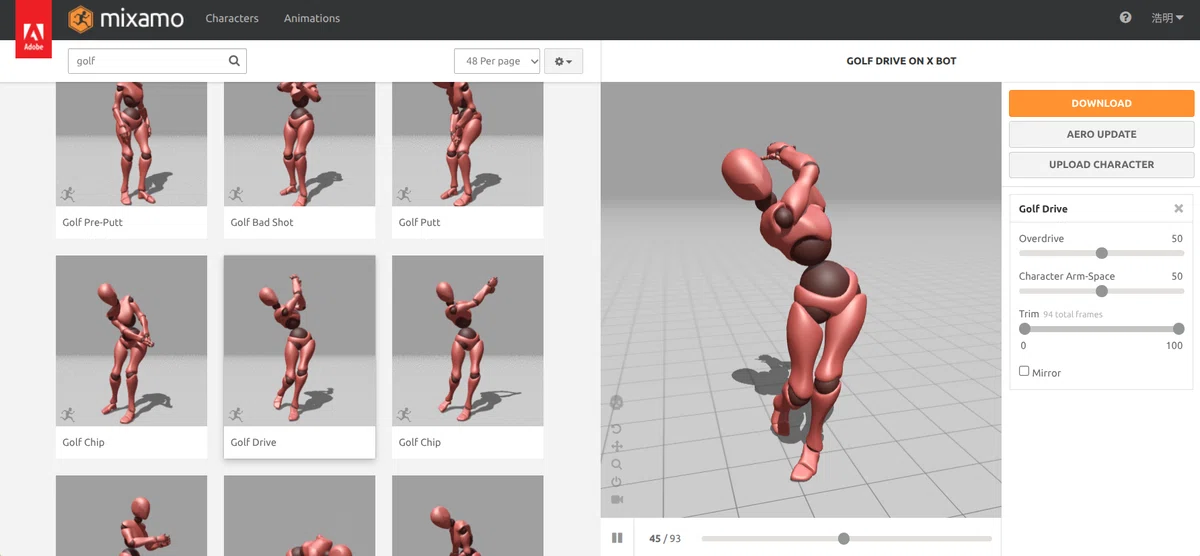Click the 94 total frames text
The width and height of the screenshot is (1200, 556).
click(x=1073, y=315)
